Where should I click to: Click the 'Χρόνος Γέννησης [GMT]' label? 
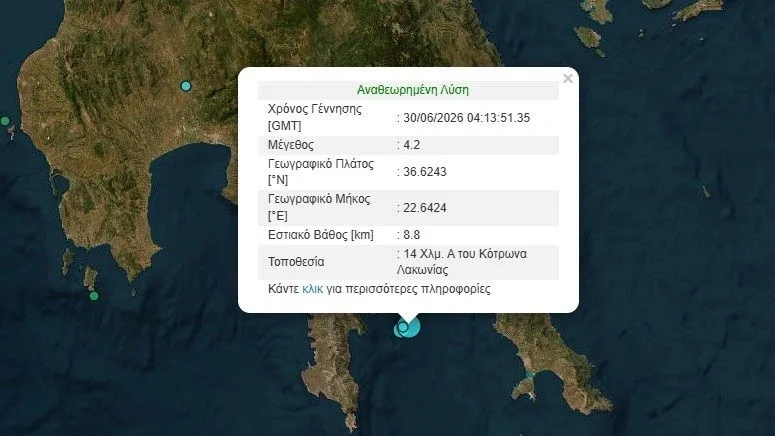tap(315, 117)
